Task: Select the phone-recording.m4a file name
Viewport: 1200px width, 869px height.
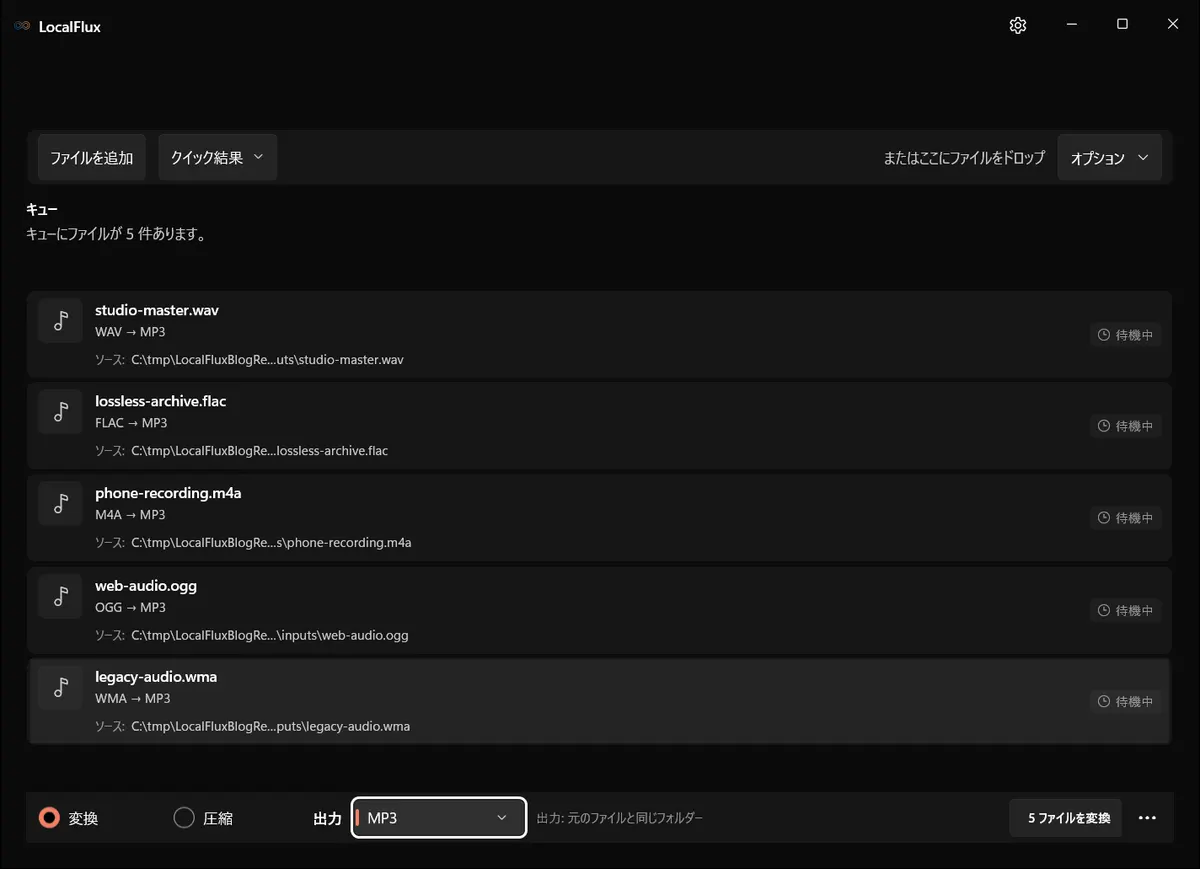Action: [168, 493]
